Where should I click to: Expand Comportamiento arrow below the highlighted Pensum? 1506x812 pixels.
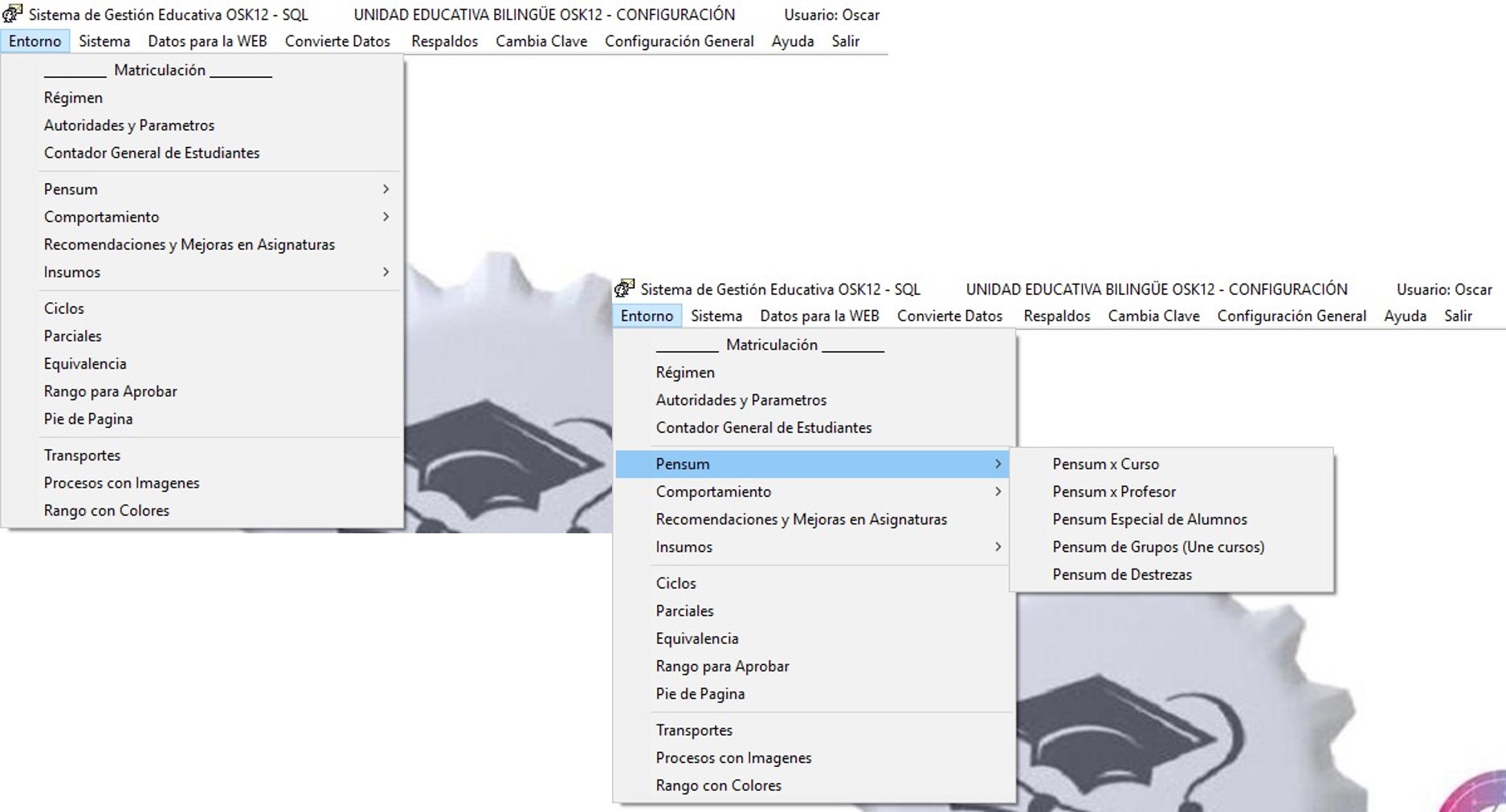point(998,492)
